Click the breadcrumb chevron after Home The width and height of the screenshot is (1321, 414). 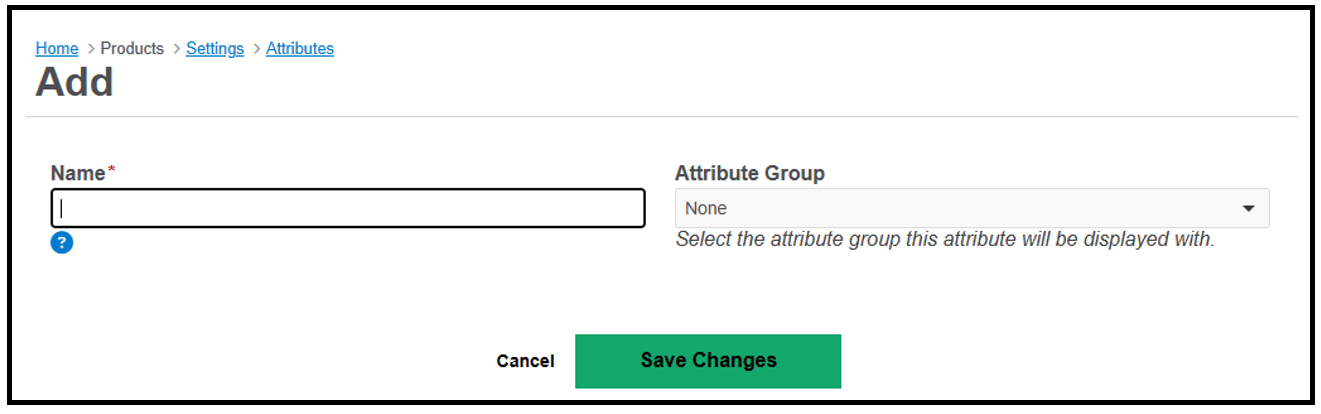pos(90,48)
